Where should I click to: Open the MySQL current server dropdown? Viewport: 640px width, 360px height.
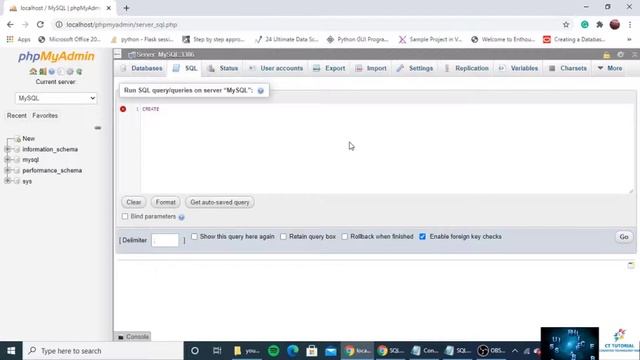(x=56, y=98)
